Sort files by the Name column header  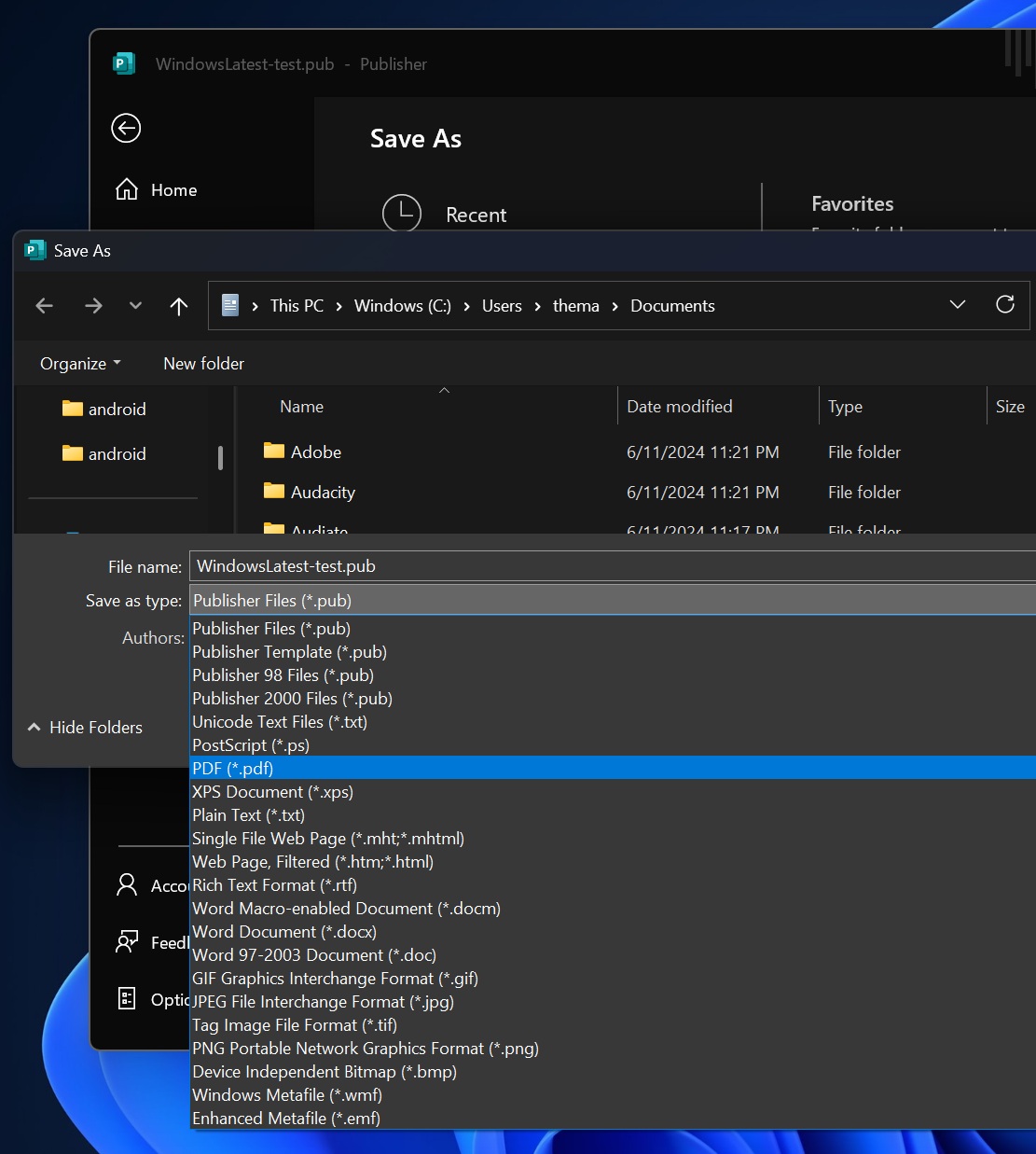point(300,406)
